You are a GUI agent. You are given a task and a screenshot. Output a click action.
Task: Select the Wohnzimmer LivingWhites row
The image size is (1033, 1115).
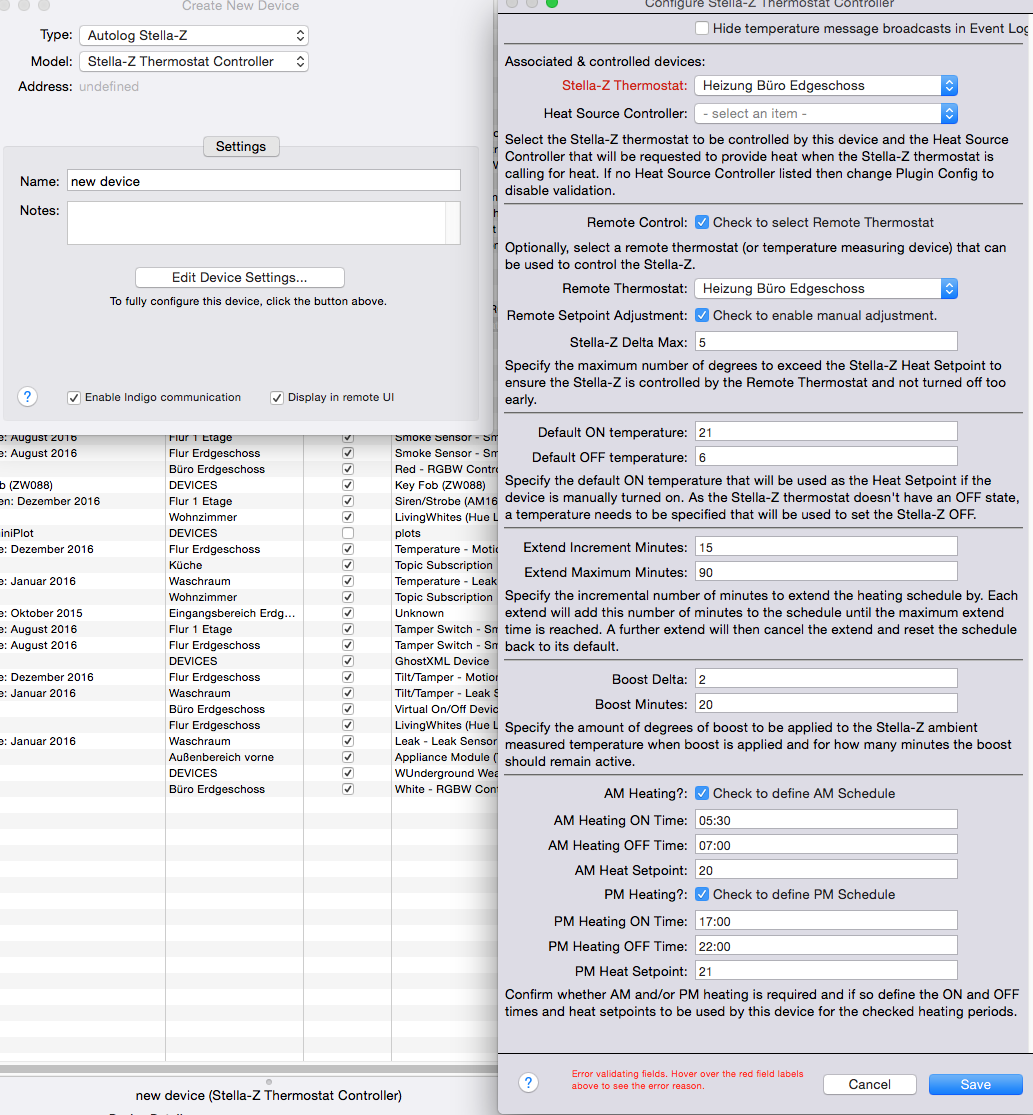click(x=249, y=517)
